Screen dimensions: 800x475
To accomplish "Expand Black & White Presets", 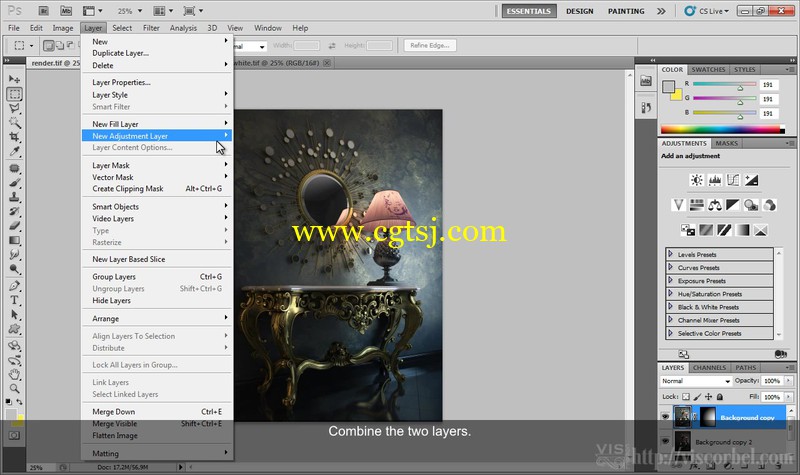I will (x=670, y=307).
